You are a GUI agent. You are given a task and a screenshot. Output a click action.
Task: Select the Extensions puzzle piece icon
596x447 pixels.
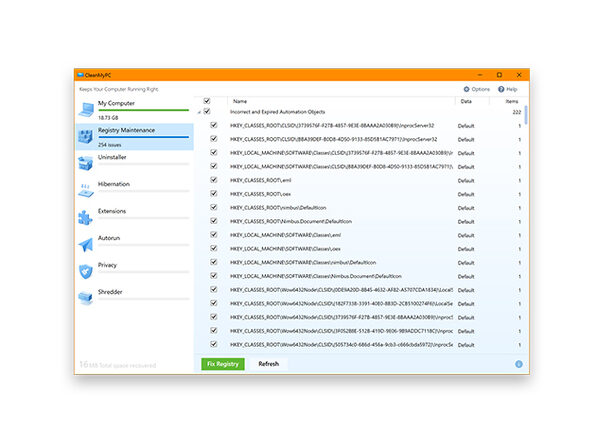tap(85, 217)
